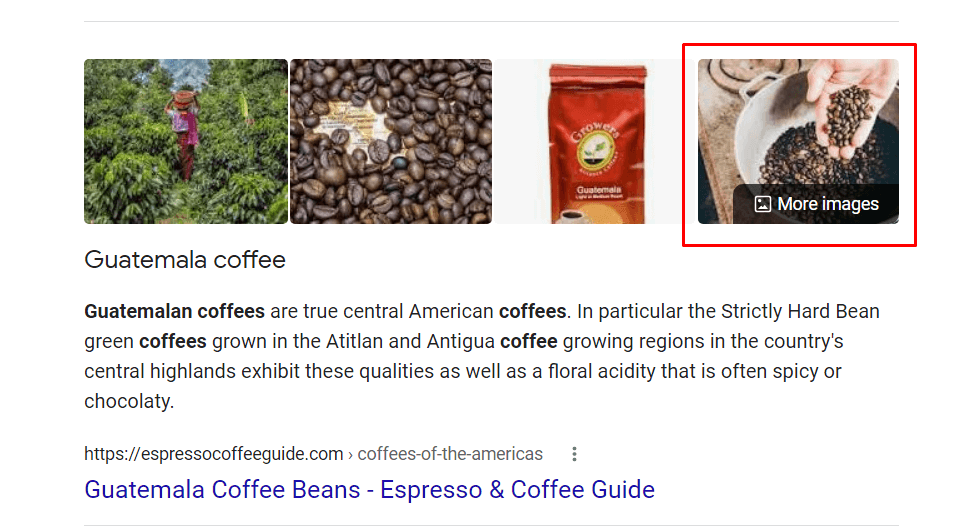Open the red Guatemala coffee bag thumbnail
959x528 pixels.
click(595, 141)
